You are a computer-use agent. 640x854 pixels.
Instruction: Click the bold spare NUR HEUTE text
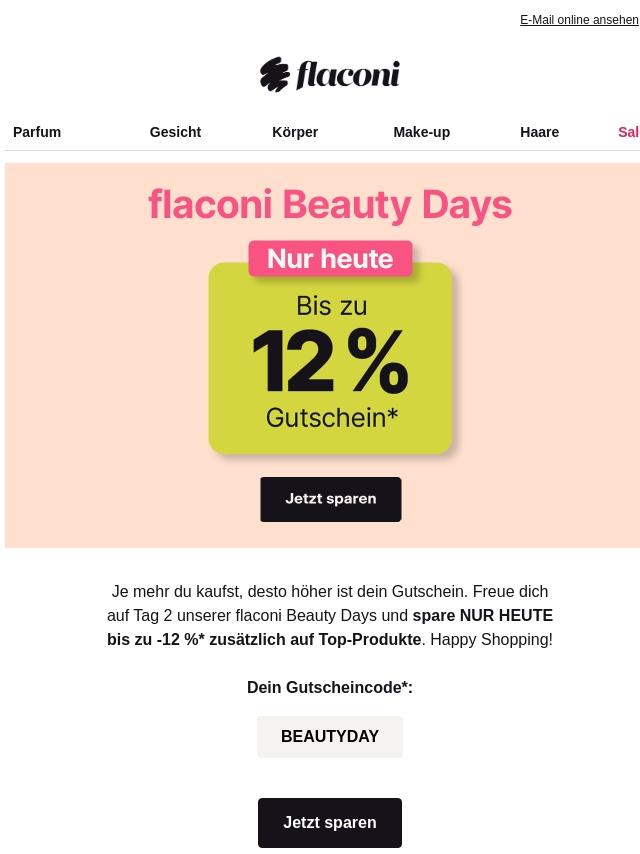(483, 615)
